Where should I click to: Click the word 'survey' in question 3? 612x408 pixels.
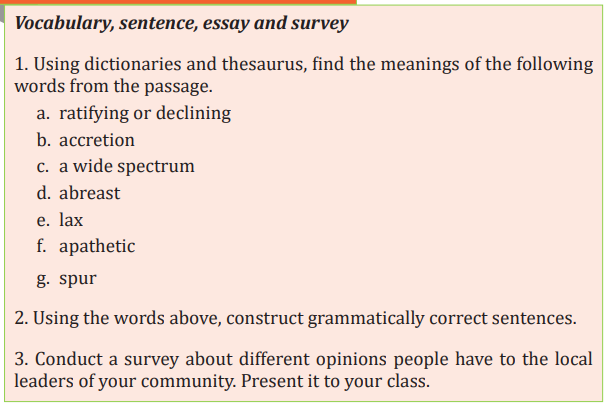coord(151,360)
